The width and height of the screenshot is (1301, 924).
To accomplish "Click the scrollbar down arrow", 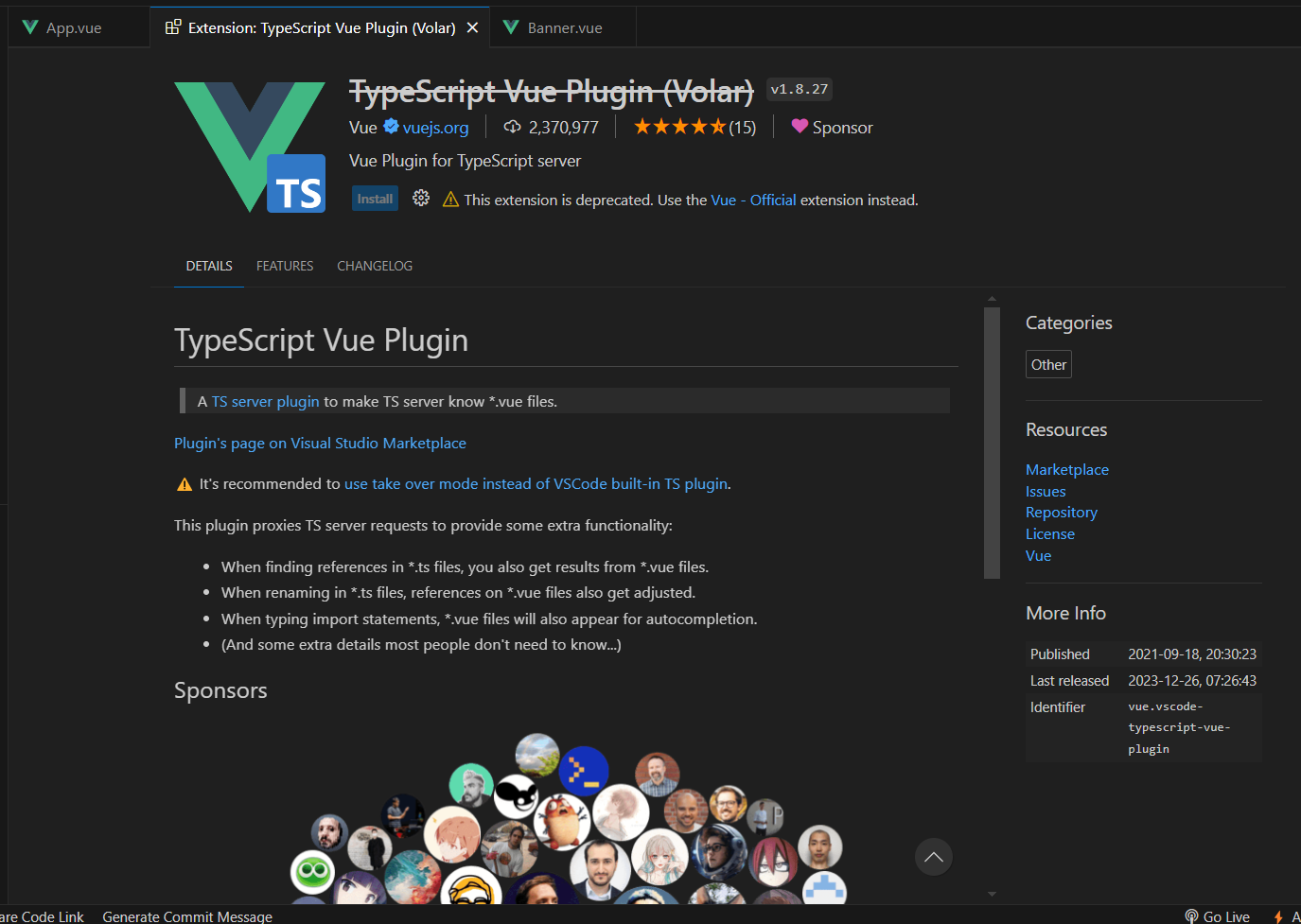I will pos(992,893).
